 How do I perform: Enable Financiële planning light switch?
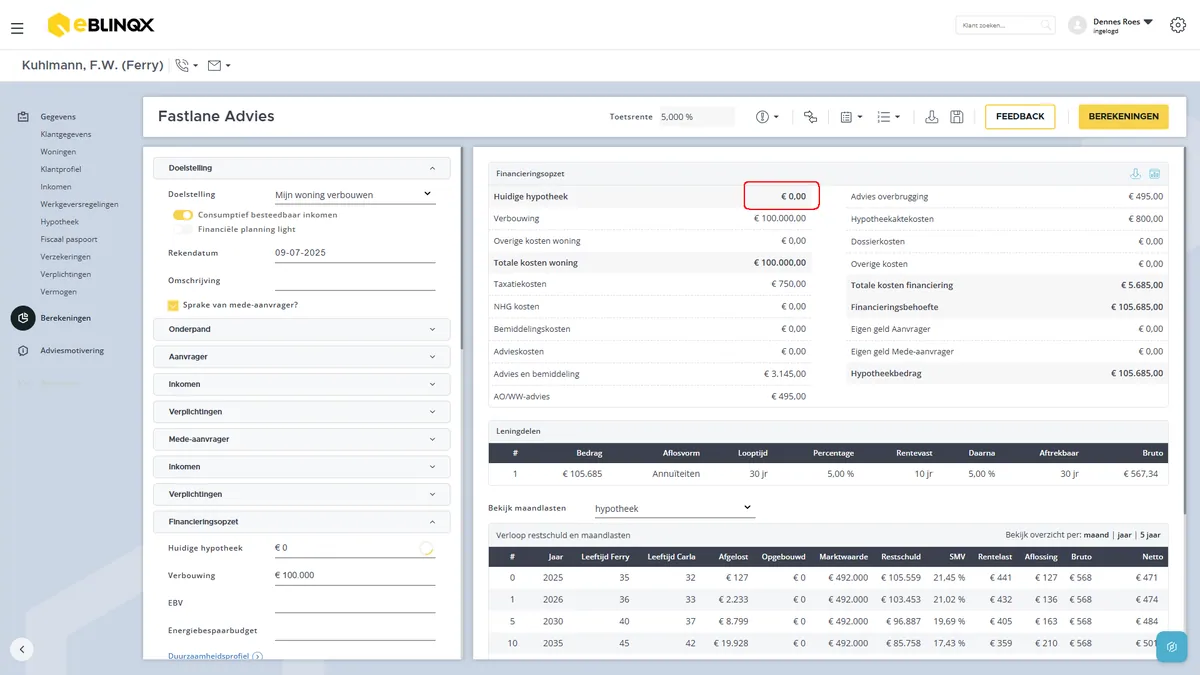pos(182,229)
